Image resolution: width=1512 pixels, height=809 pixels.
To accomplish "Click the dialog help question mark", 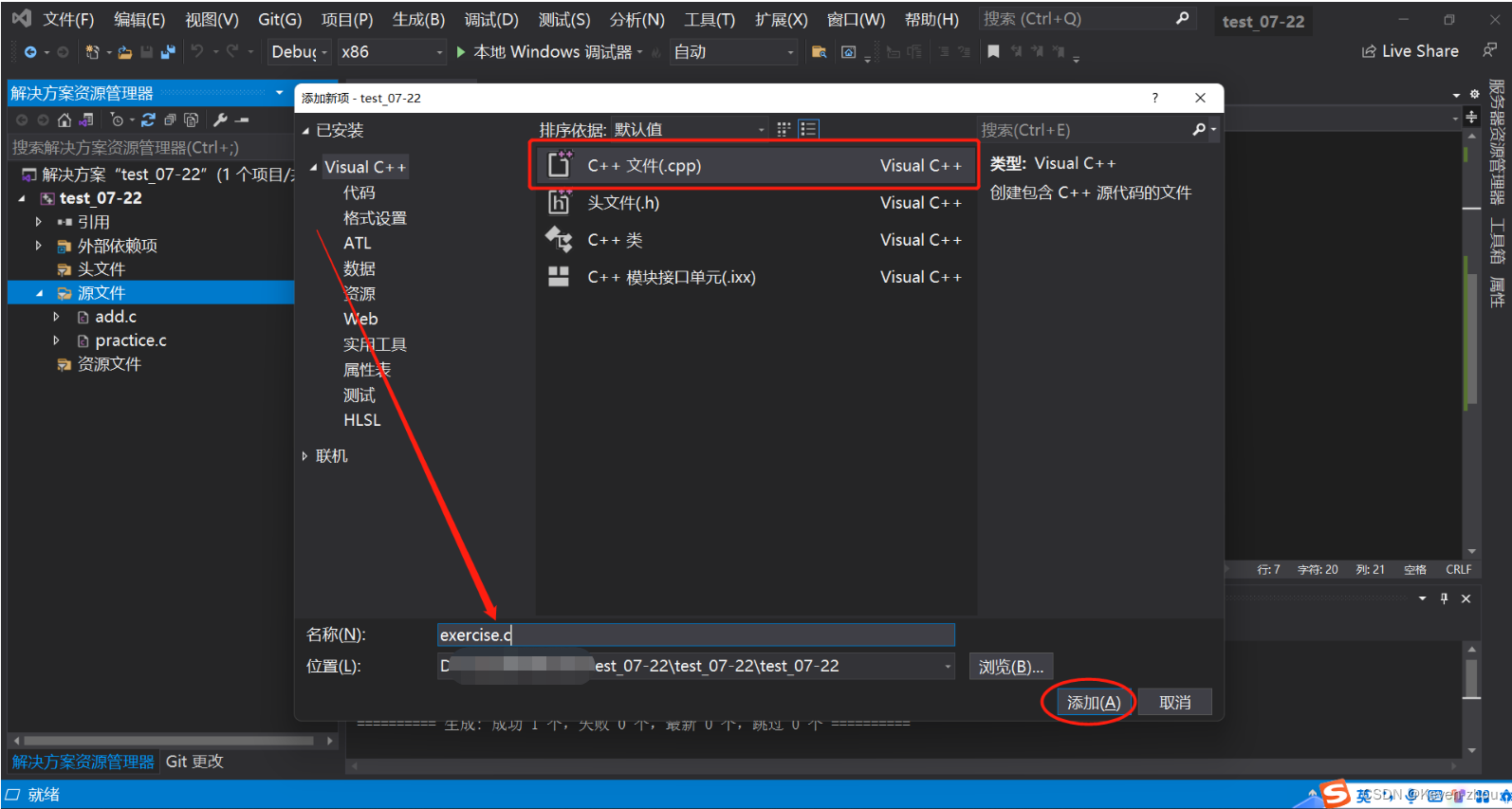I will 1154,98.
